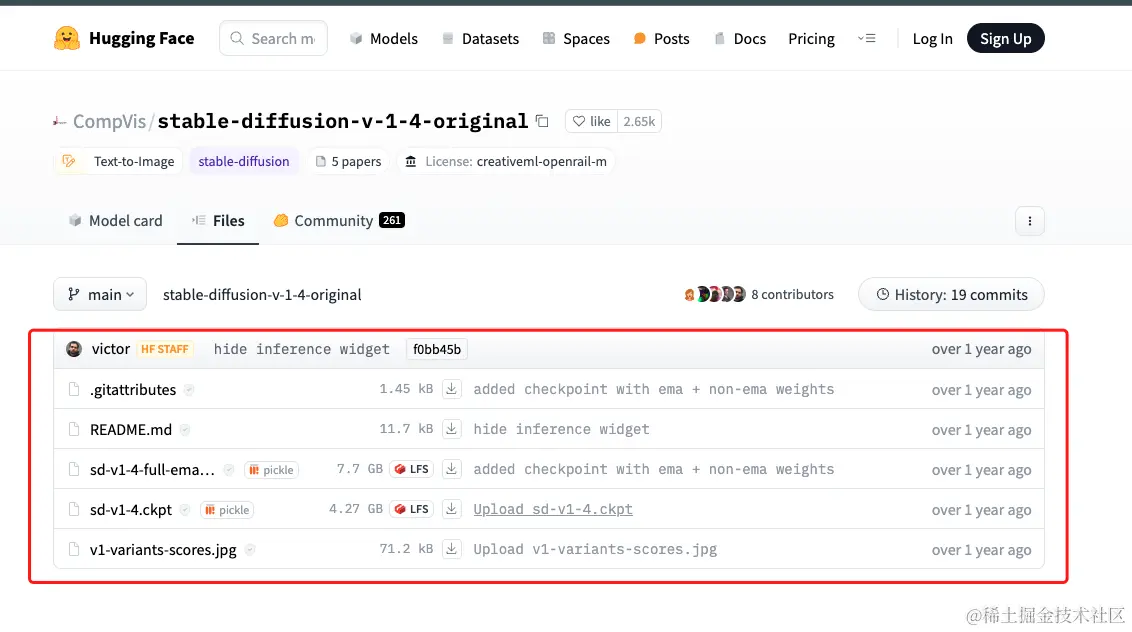Click the f0bb45b commit hash
The width and height of the screenshot is (1132, 632).
[437, 349]
